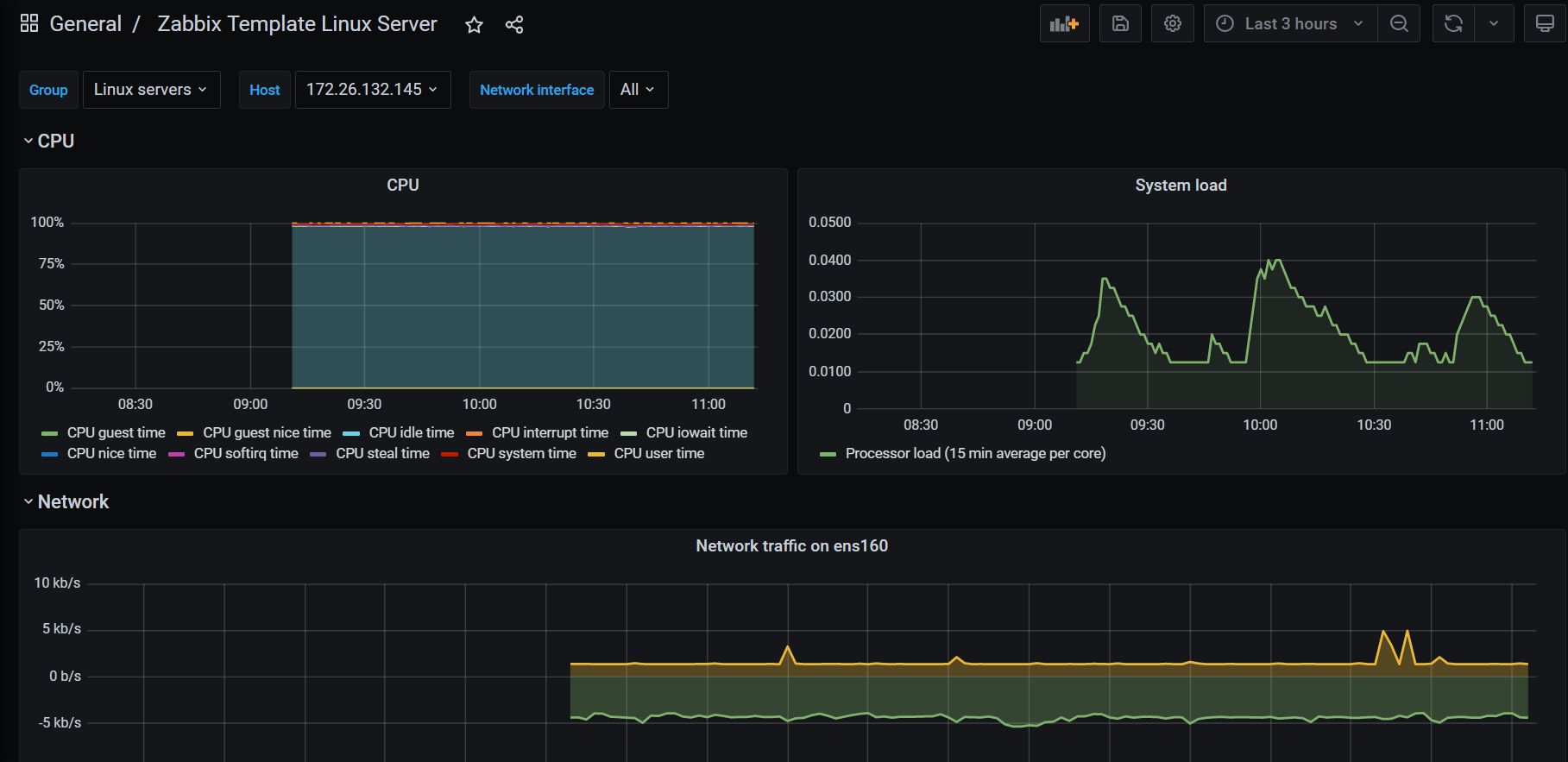Viewport: 1568px width, 762px height.
Task: Click the Network interface variable label
Action: [537, 90]
